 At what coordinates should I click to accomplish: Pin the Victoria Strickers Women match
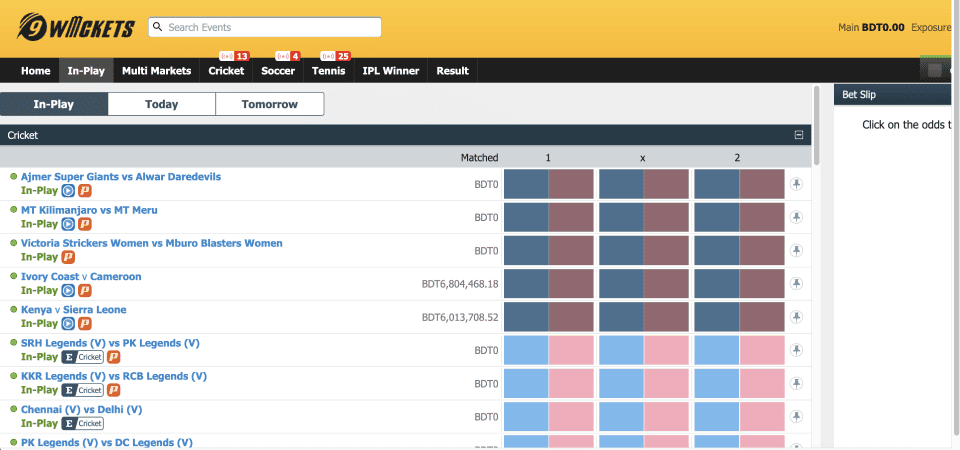(796, 250)
